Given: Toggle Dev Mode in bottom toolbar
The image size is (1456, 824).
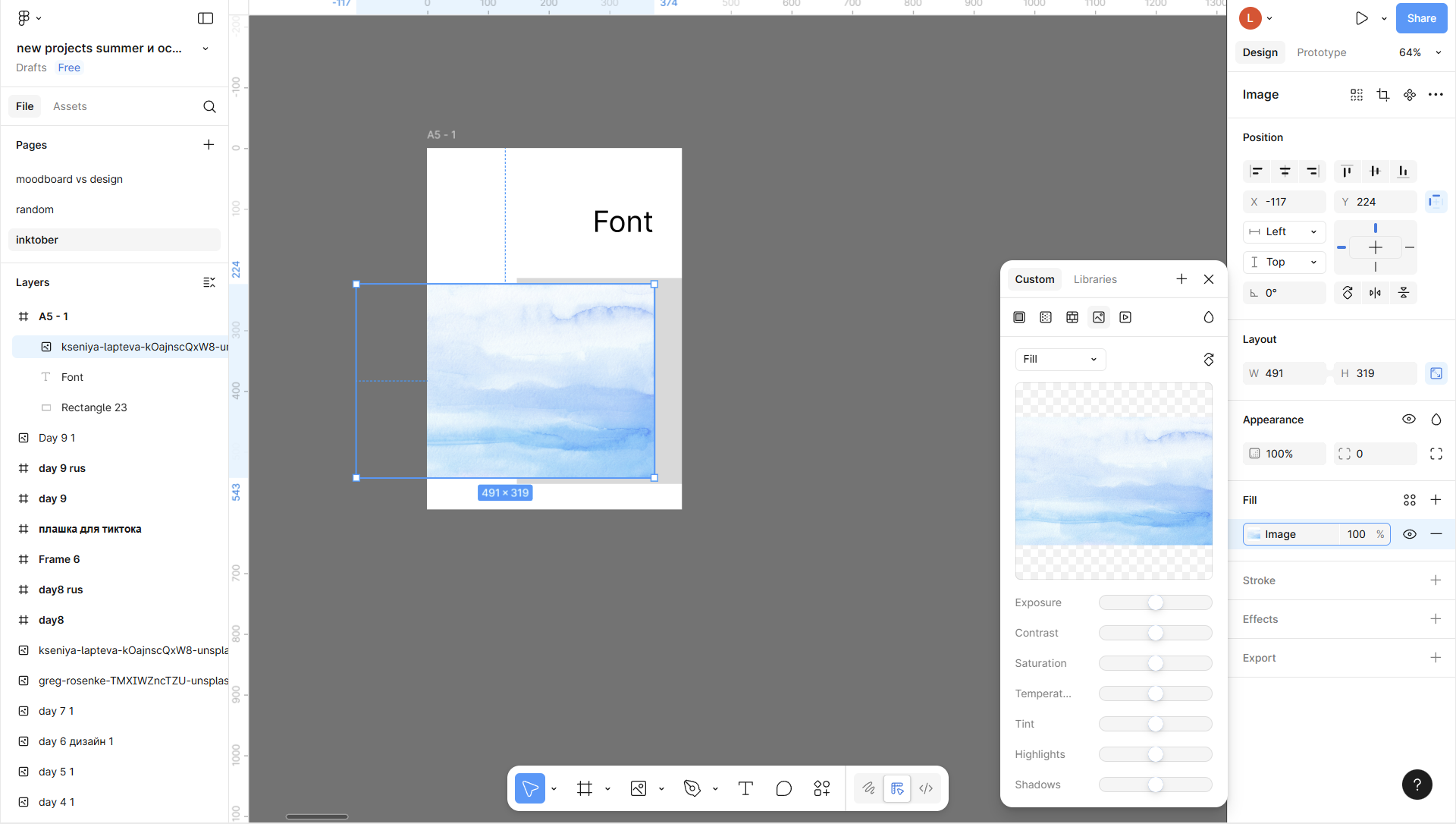Looking at the screenshot, I should pos(926,788).
